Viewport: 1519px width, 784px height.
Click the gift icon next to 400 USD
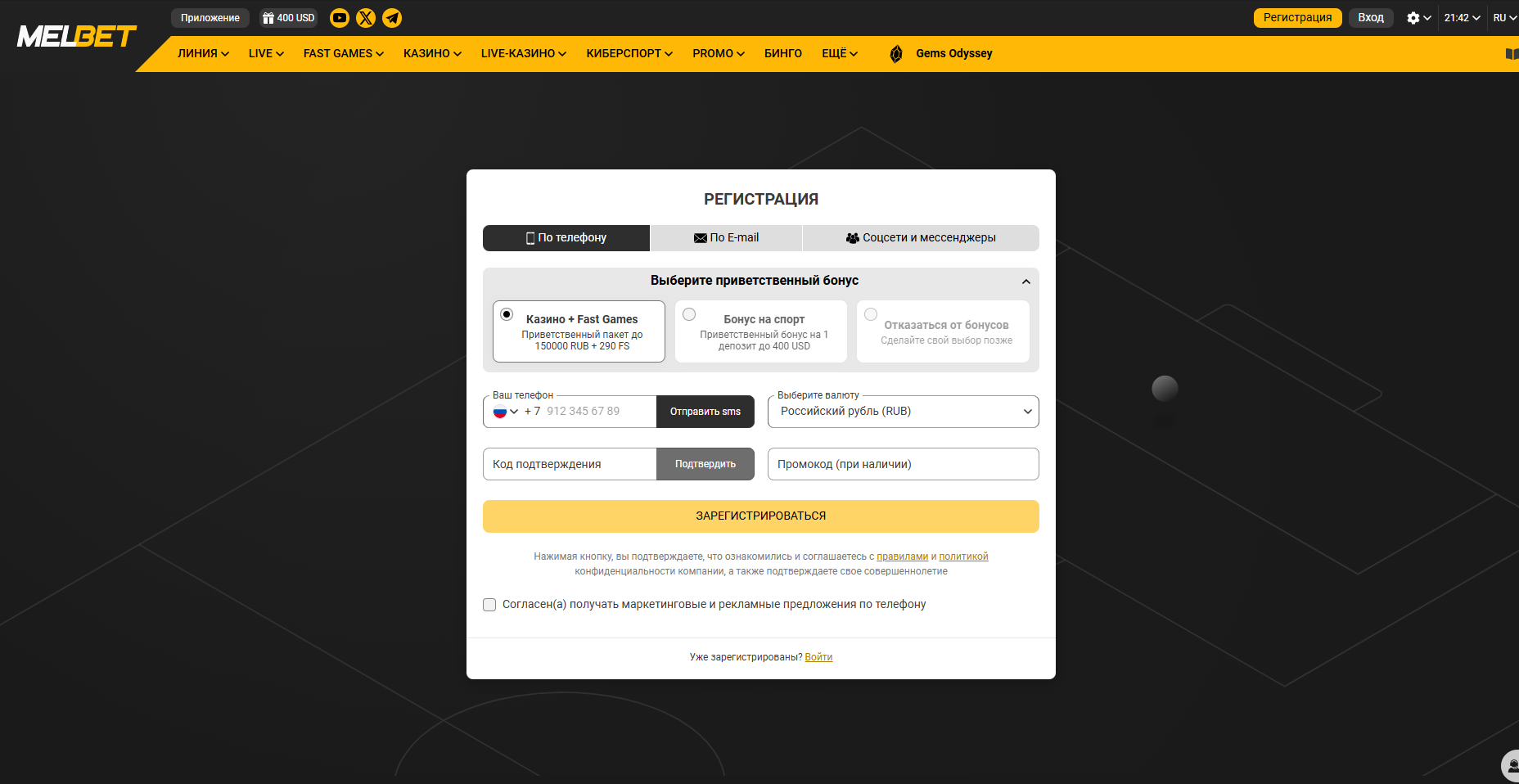(x=268, y=17)
